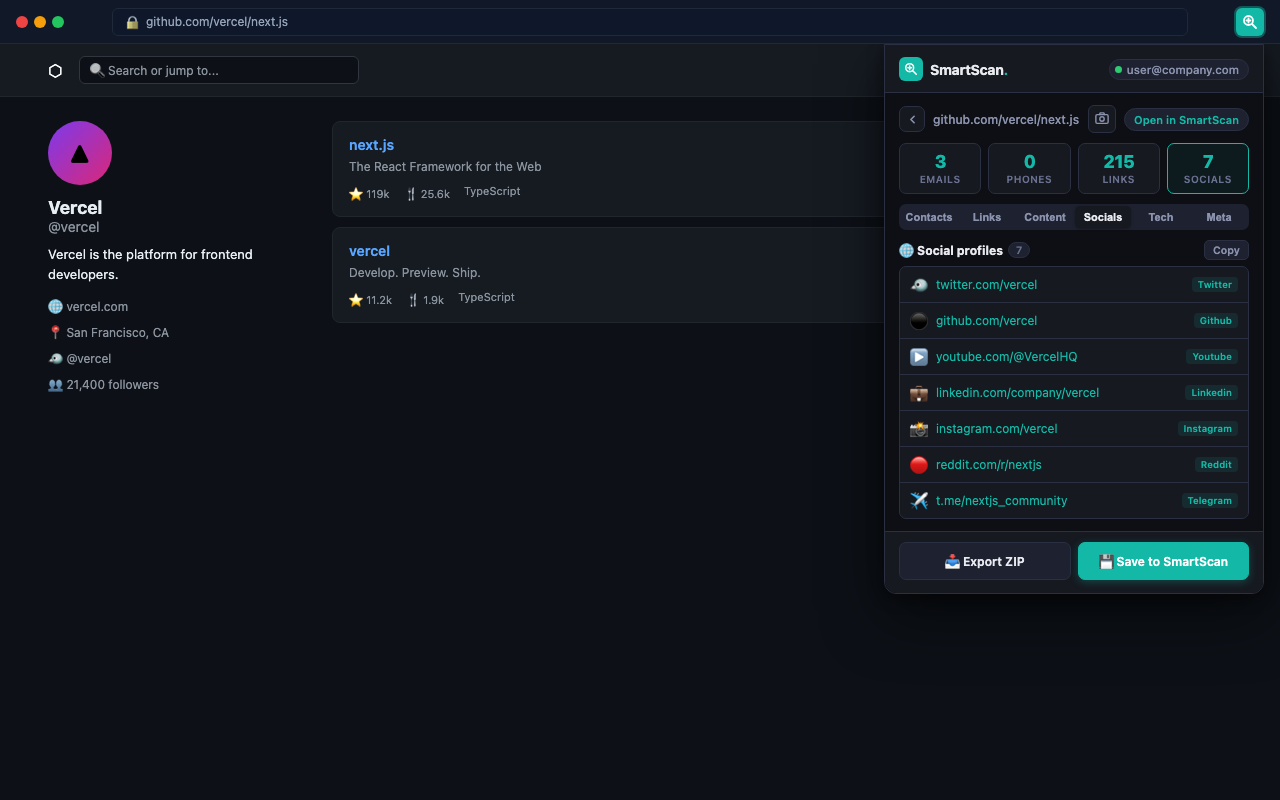Click the GitHub circle icon in social list
This screenshot has width=1280, height=800.
[919, 321]
